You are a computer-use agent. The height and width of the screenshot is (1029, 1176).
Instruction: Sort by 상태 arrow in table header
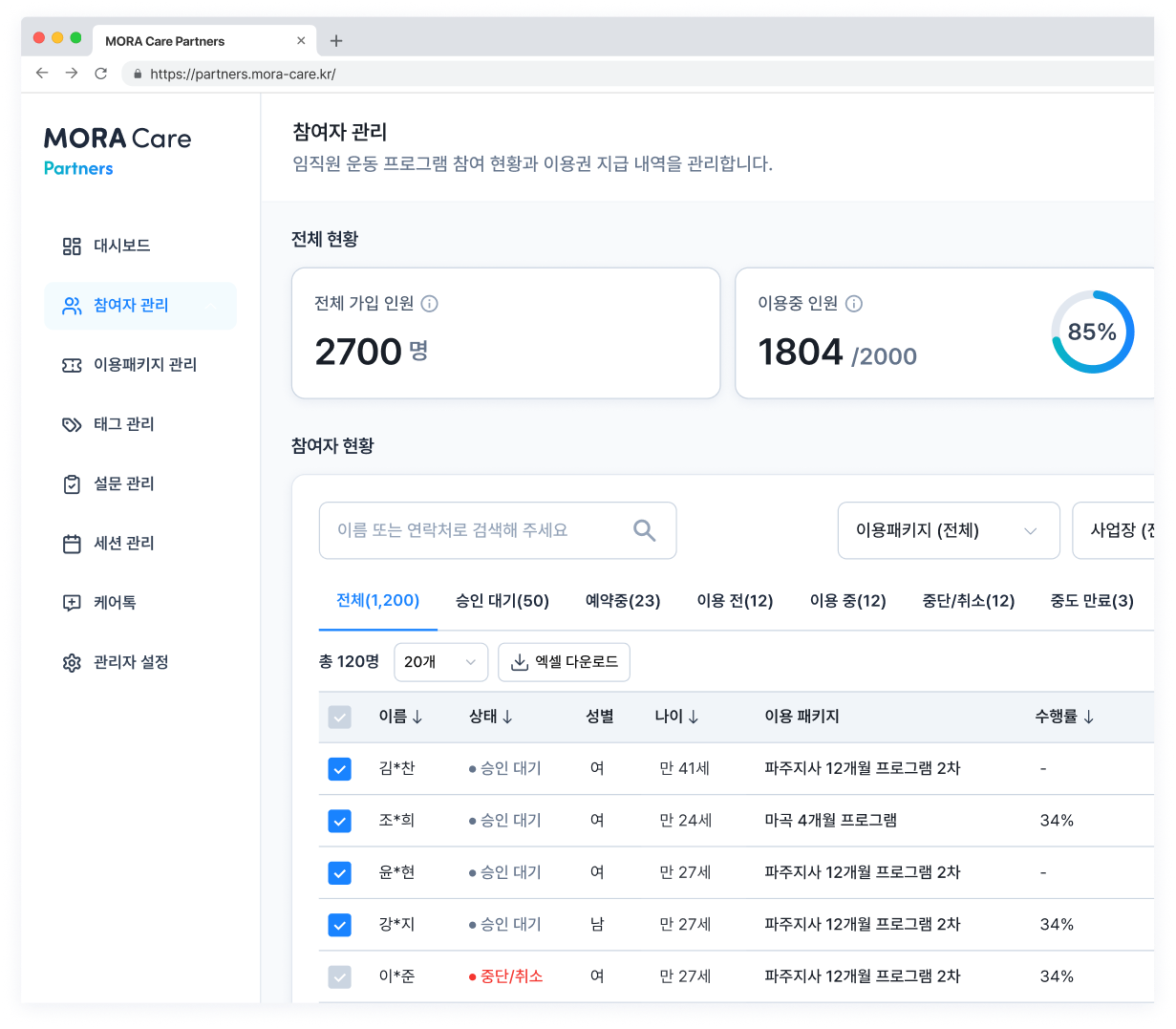[507, 717]
